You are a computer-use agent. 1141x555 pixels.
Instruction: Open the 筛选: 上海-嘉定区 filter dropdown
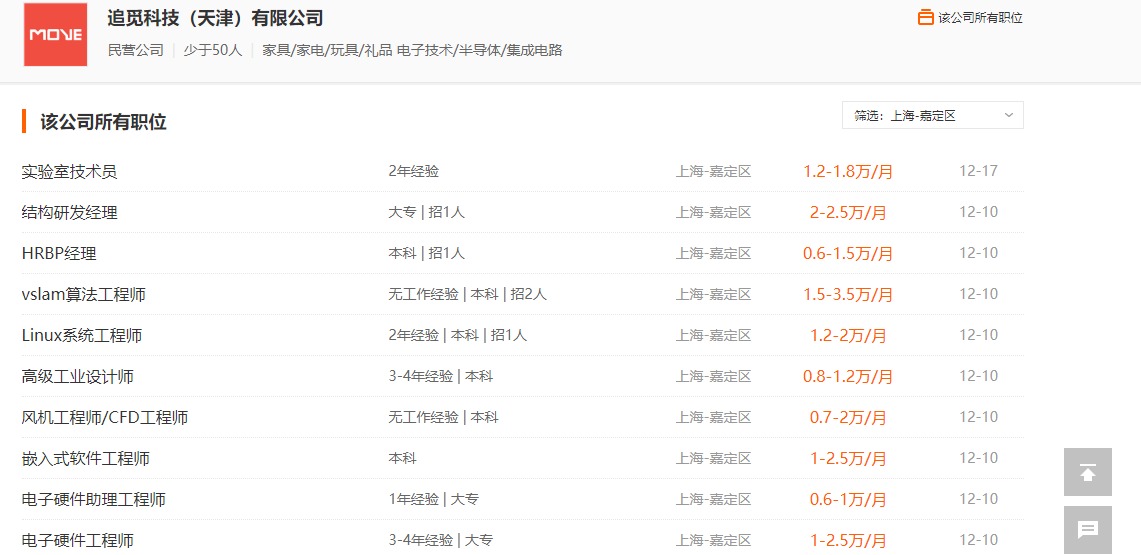[x=933, y=115]
